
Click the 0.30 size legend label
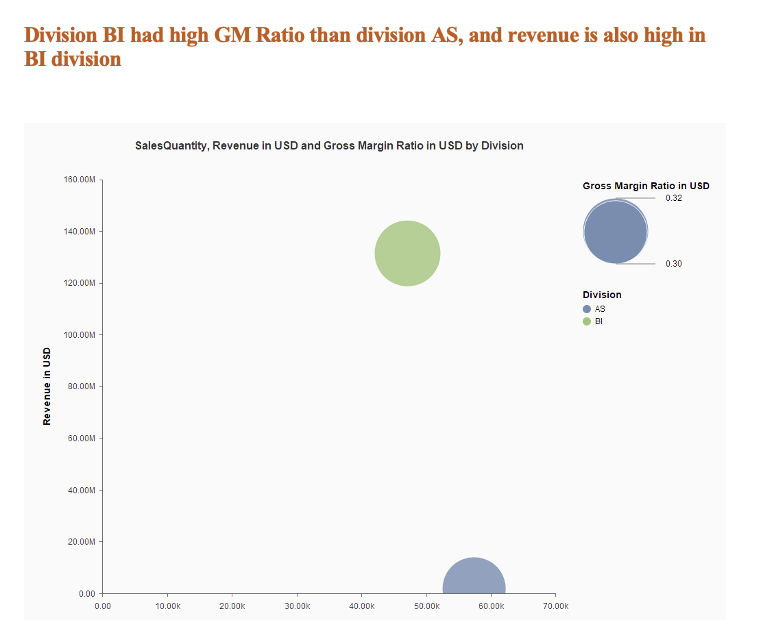674,264
